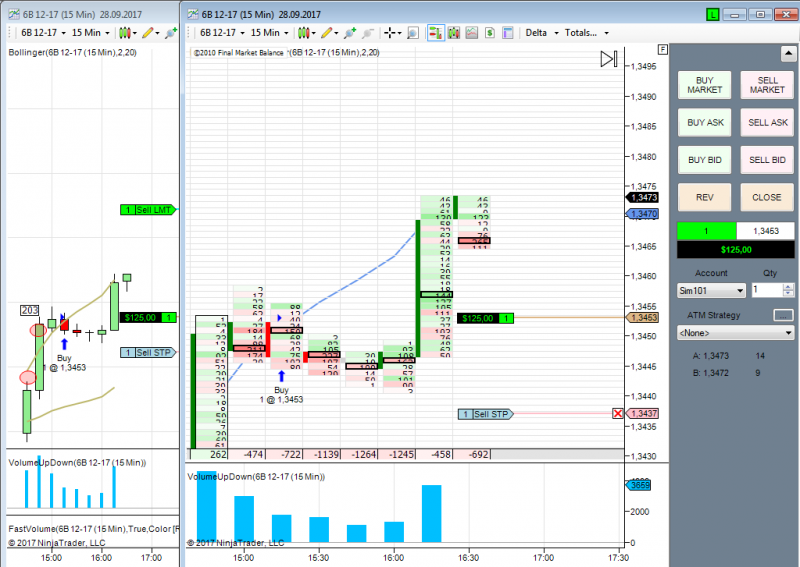The width and height of the screenshot is (800, 567).
Task: Open the Data Series candlestick icon
Action: point(454,33)
